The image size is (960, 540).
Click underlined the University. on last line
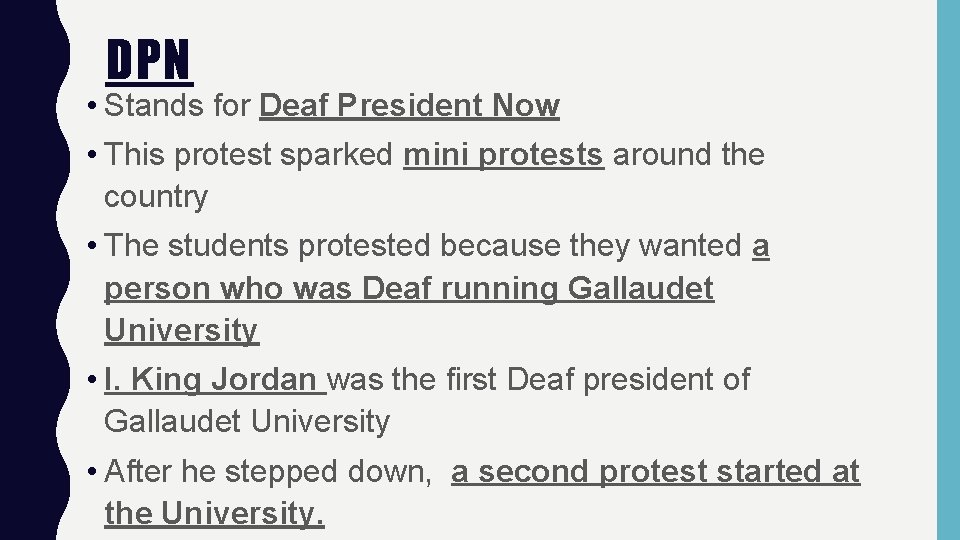(x=214, y=514)
